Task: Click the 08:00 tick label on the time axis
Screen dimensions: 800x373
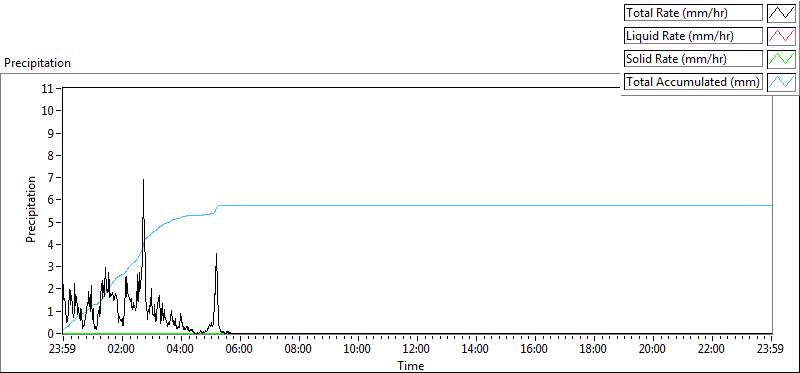Action: point(299,350)
